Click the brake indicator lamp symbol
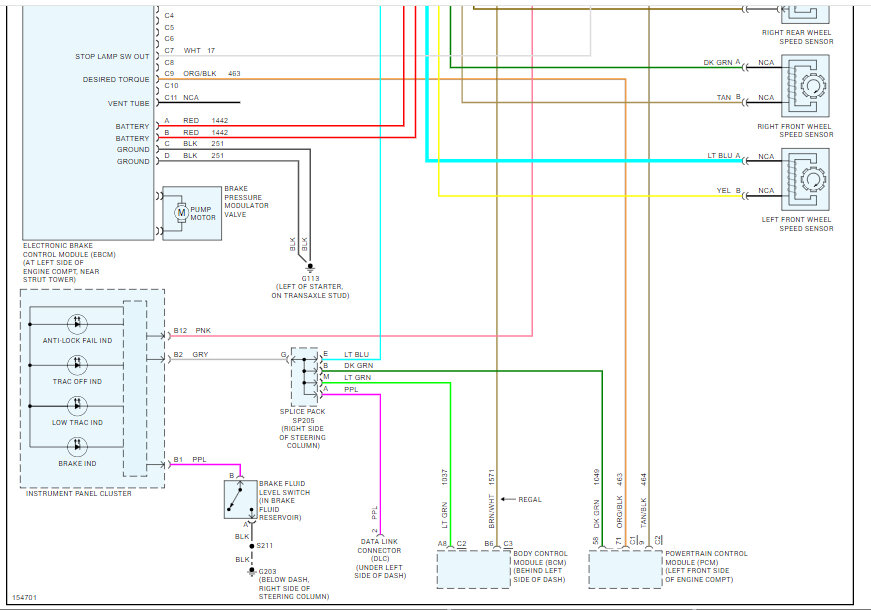This screenshot has width=871, height=610. (x=77, y=447)
